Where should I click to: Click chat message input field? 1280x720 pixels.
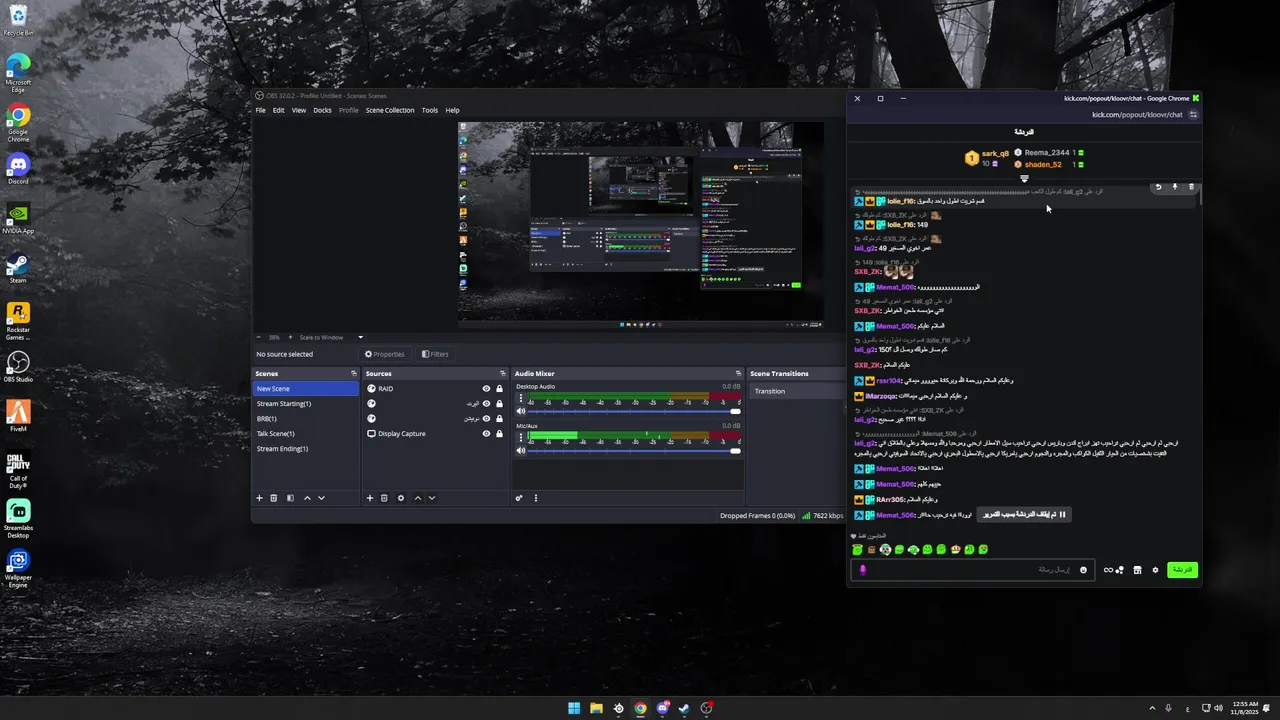[971, 570]
